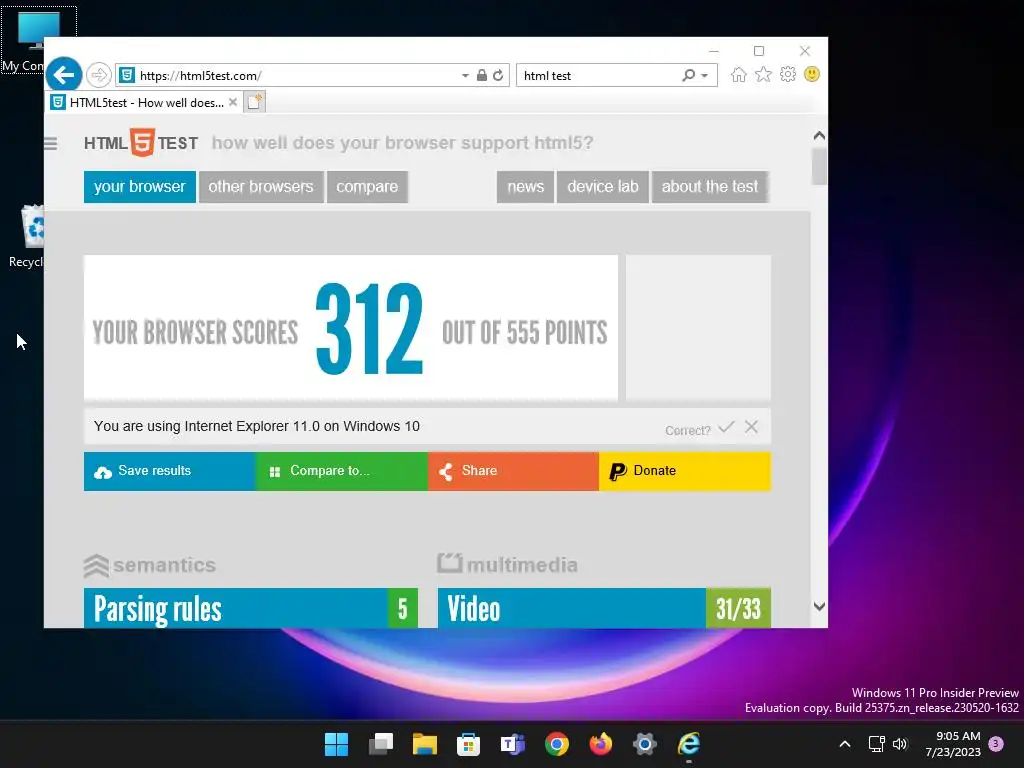Open the IE Tools gear icon

788,74
